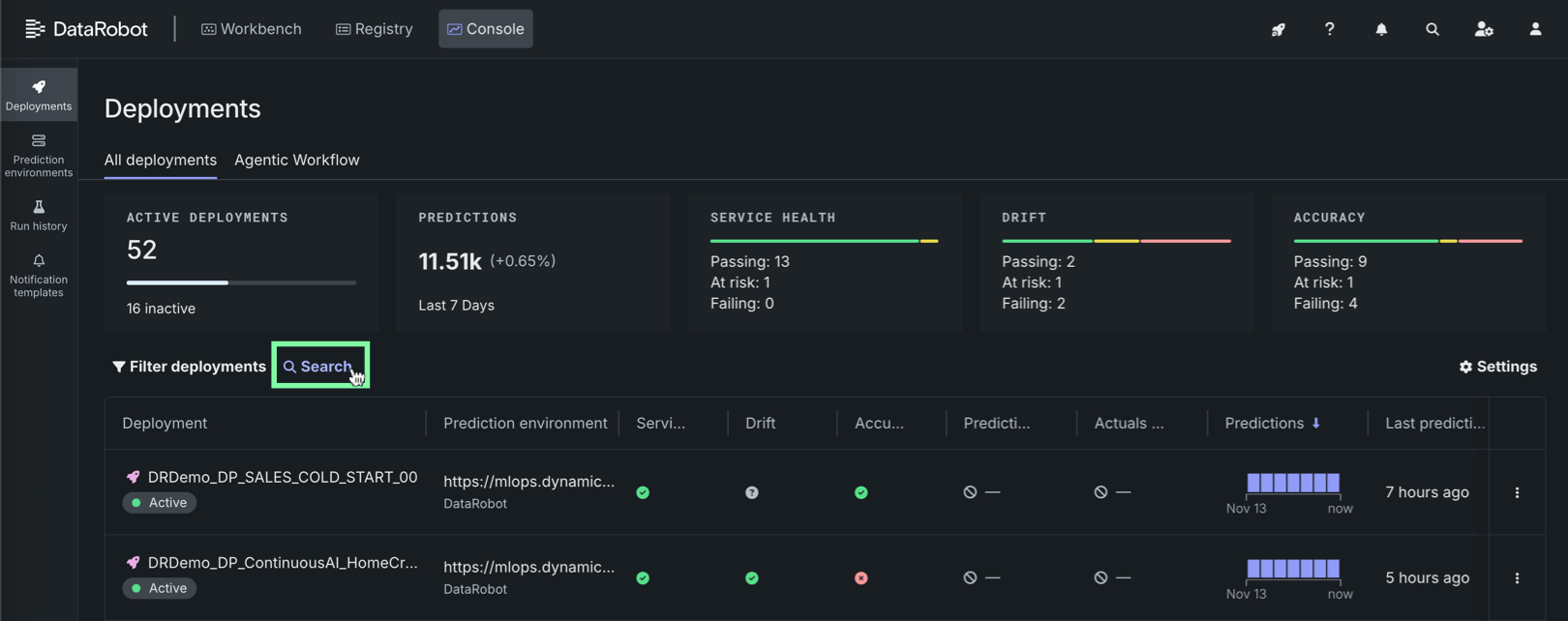Sort by the Predictions column header
This screenshot has width=1568, height=621.
click(x=1264, y=423)
